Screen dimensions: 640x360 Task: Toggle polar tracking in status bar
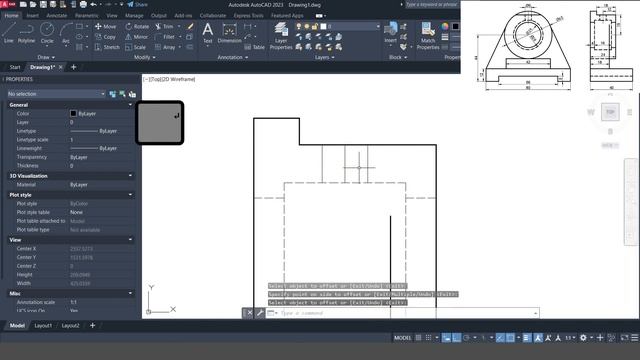point(466,338)
